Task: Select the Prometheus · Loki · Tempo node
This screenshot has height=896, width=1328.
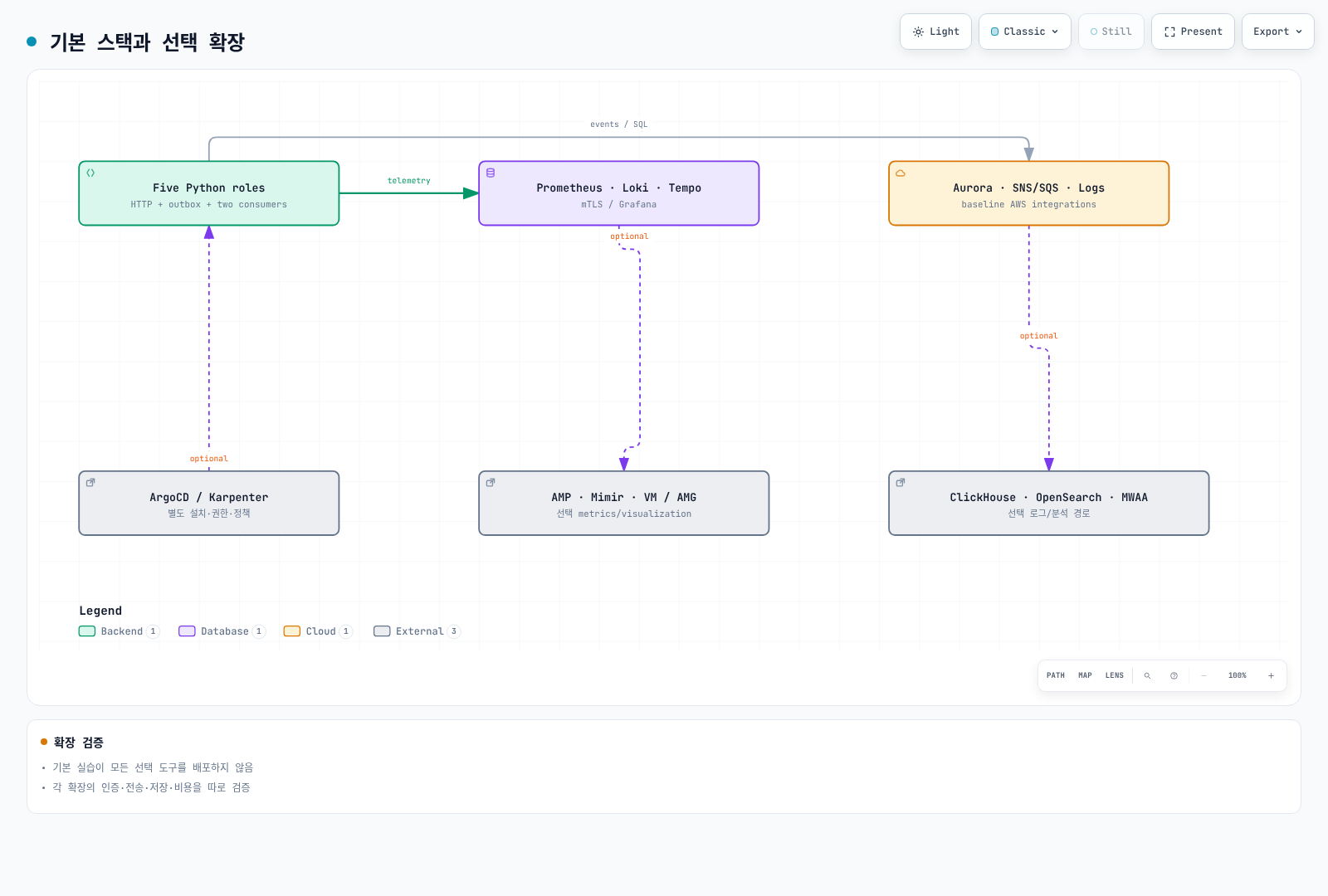Action: tap(619, 193)
